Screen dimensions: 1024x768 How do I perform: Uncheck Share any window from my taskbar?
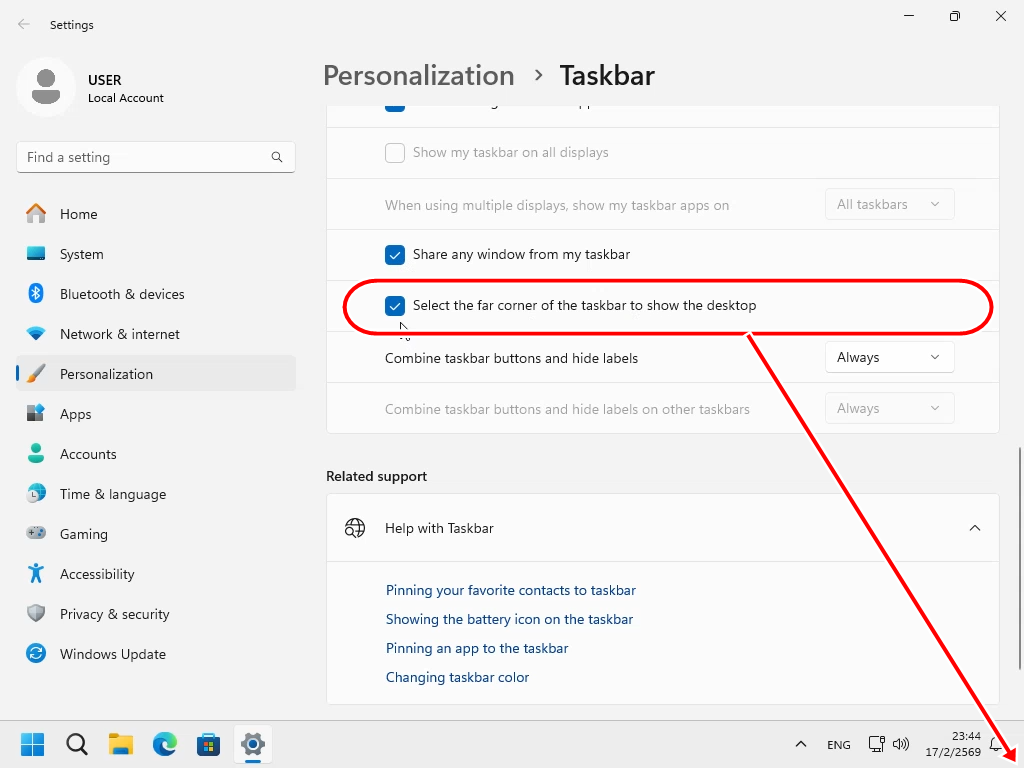tap(395, 254)
